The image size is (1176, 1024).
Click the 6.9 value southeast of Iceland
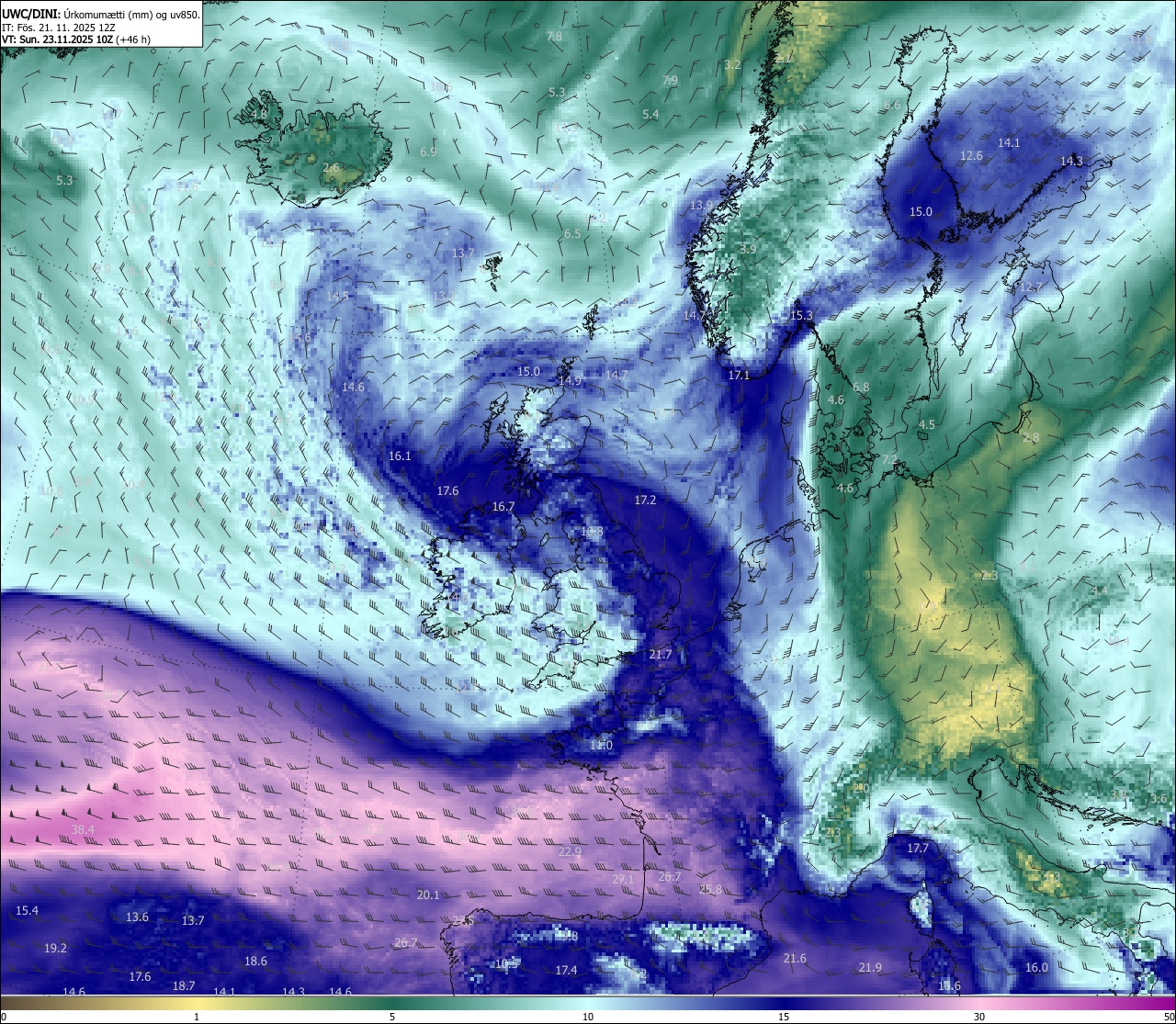click(x=428, y=152)
